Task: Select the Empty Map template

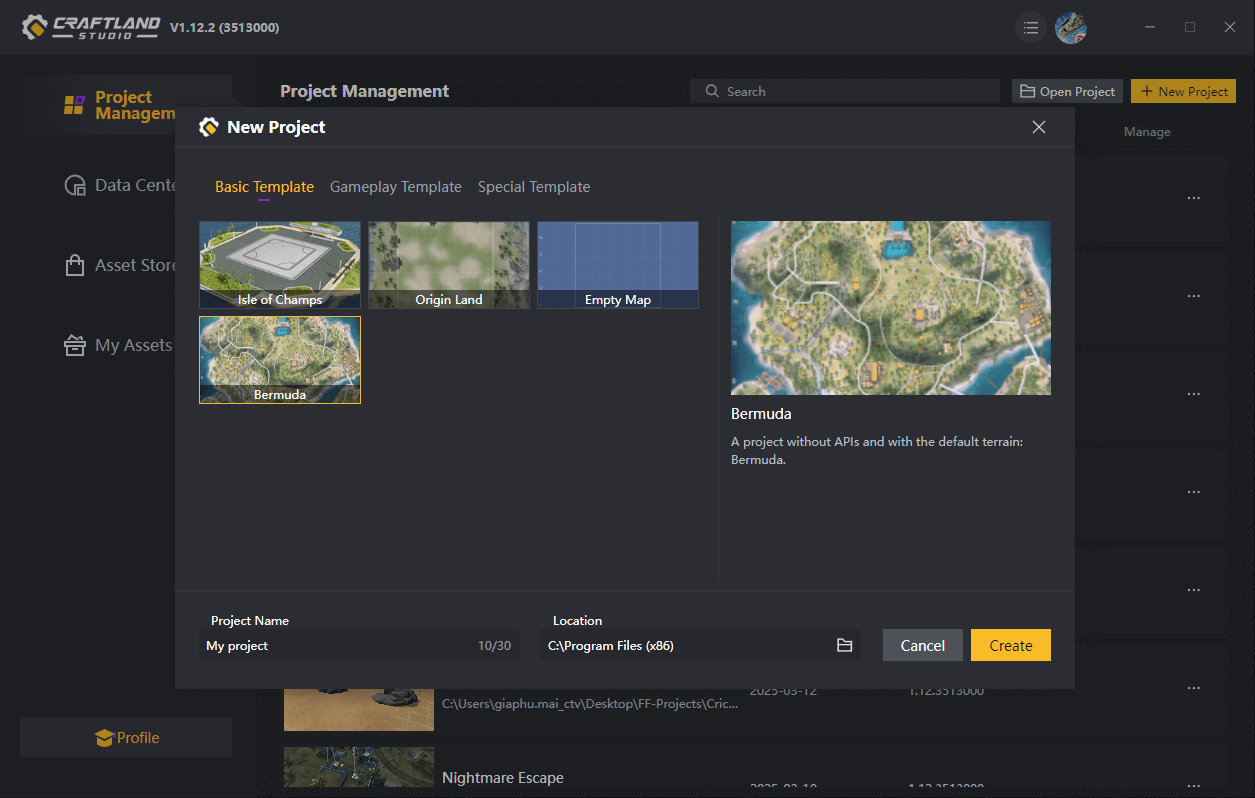Action: 618,265
